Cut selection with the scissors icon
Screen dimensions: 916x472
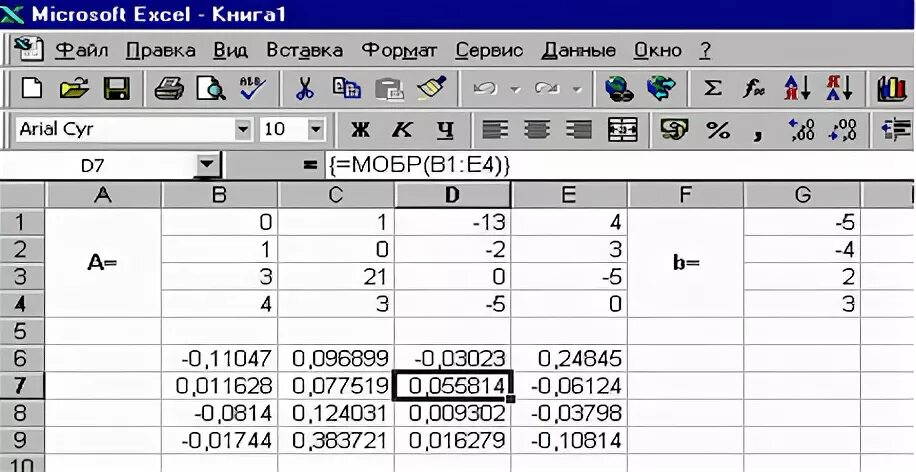(304, 89)
